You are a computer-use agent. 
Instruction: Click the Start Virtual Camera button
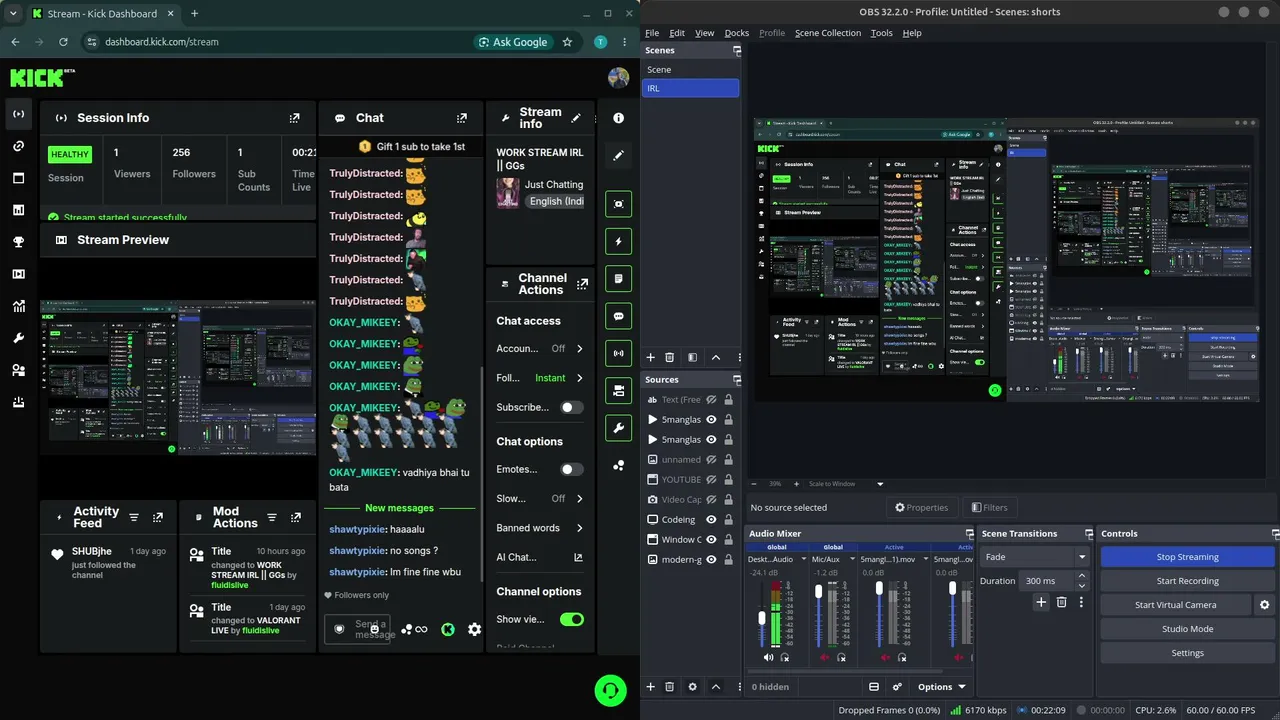(x=1176, y=605)
